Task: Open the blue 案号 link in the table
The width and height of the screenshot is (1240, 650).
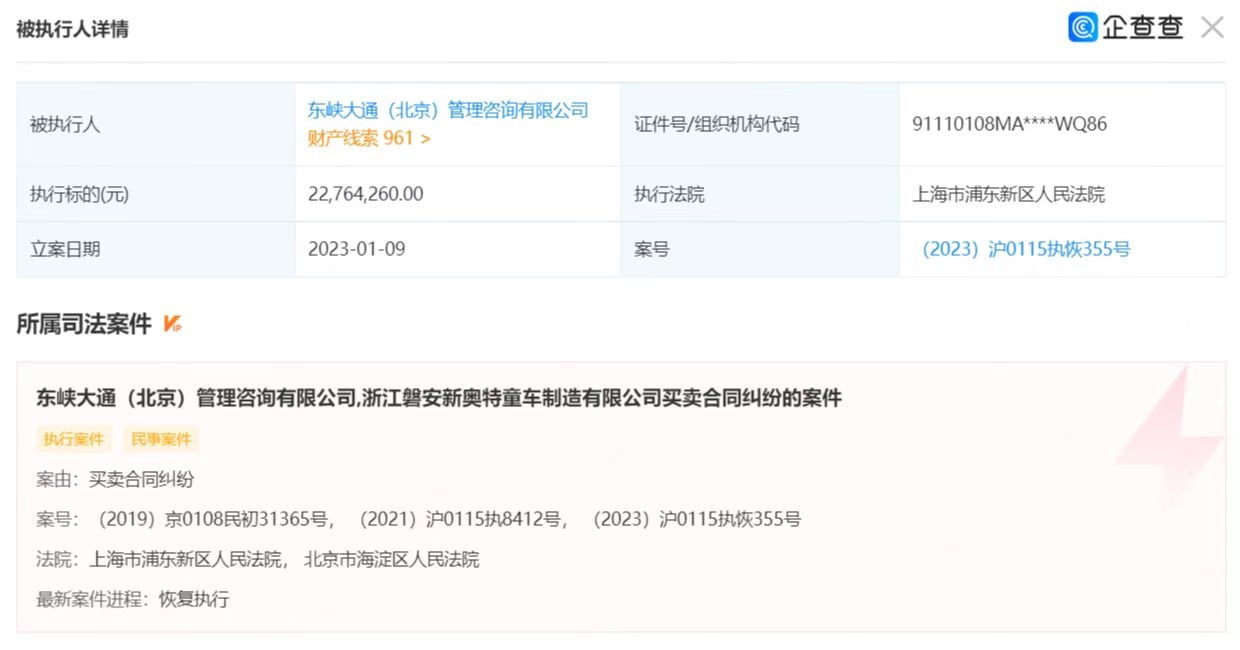Action: click(1026, 249)
